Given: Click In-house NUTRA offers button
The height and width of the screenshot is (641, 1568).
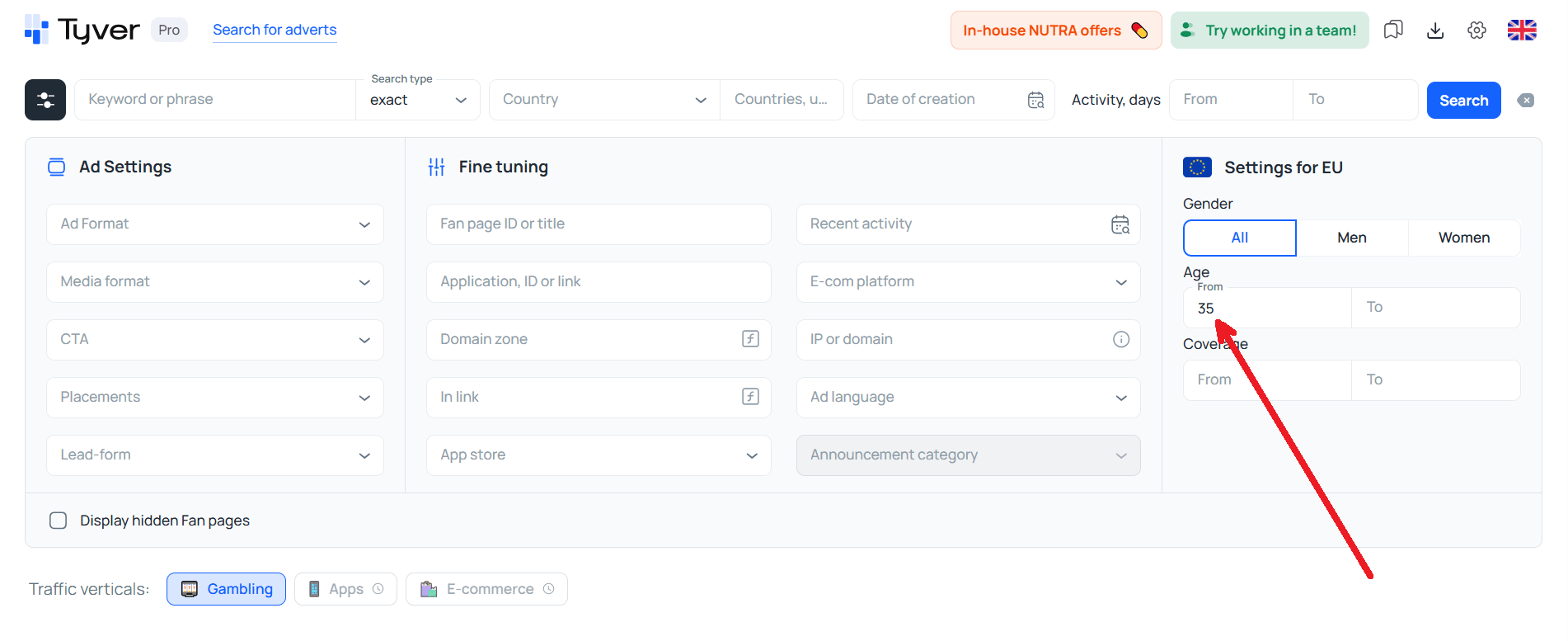Looking at the screenshot, I should pos(1055,31).
